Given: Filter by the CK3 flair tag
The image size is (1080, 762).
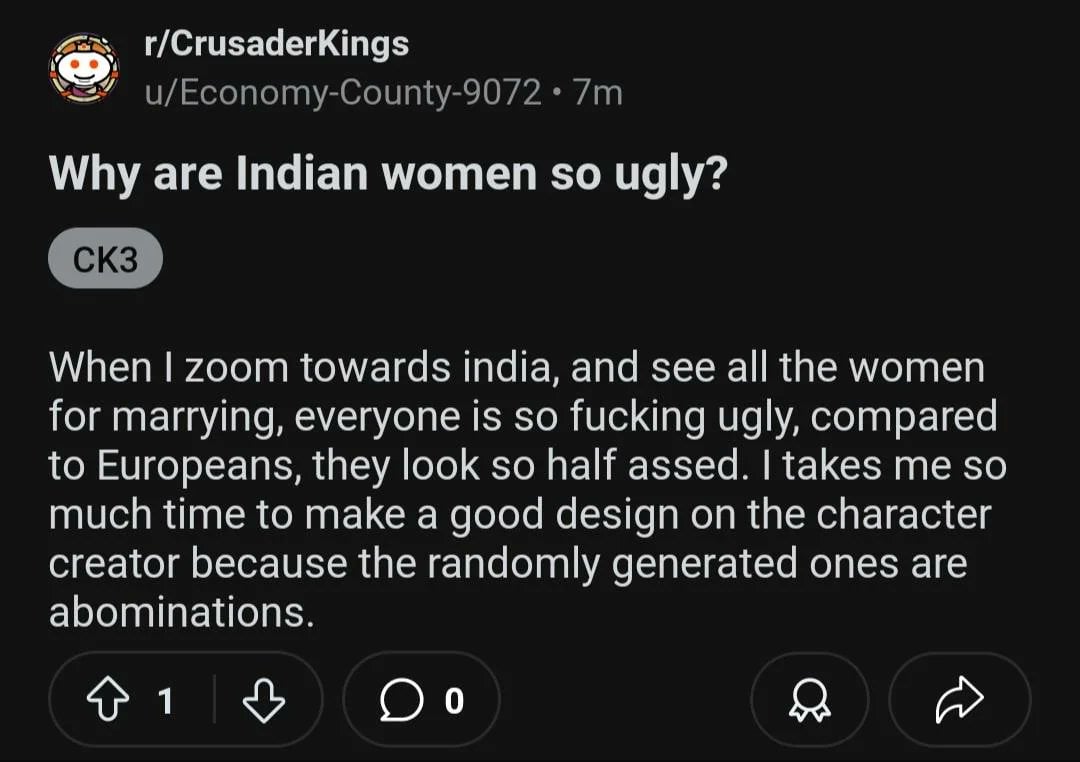Looking at the screenshot, I should 105,258.
